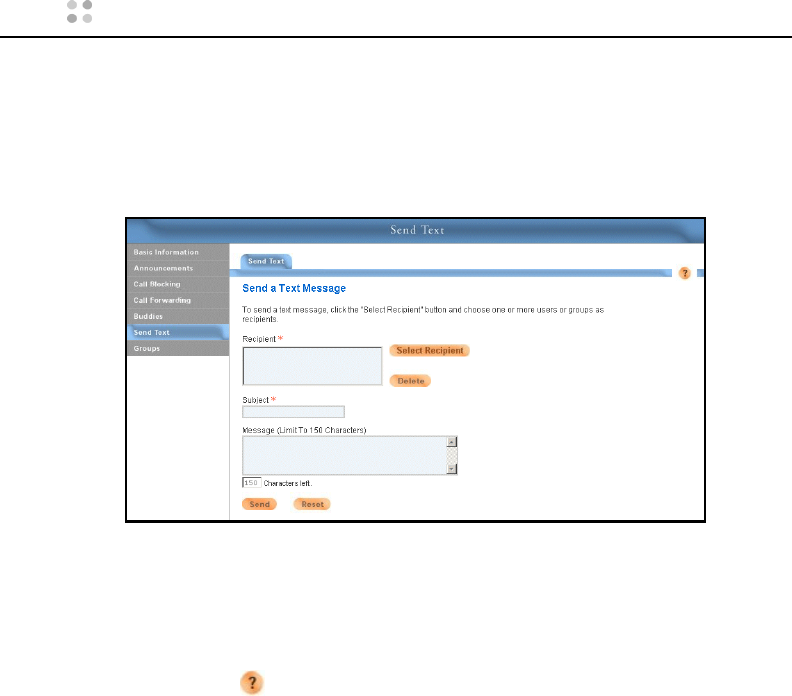This screenshot has height=696, width=792.
Task: Click the Send button
Action: pyautogui.click(x=259, y=504)
